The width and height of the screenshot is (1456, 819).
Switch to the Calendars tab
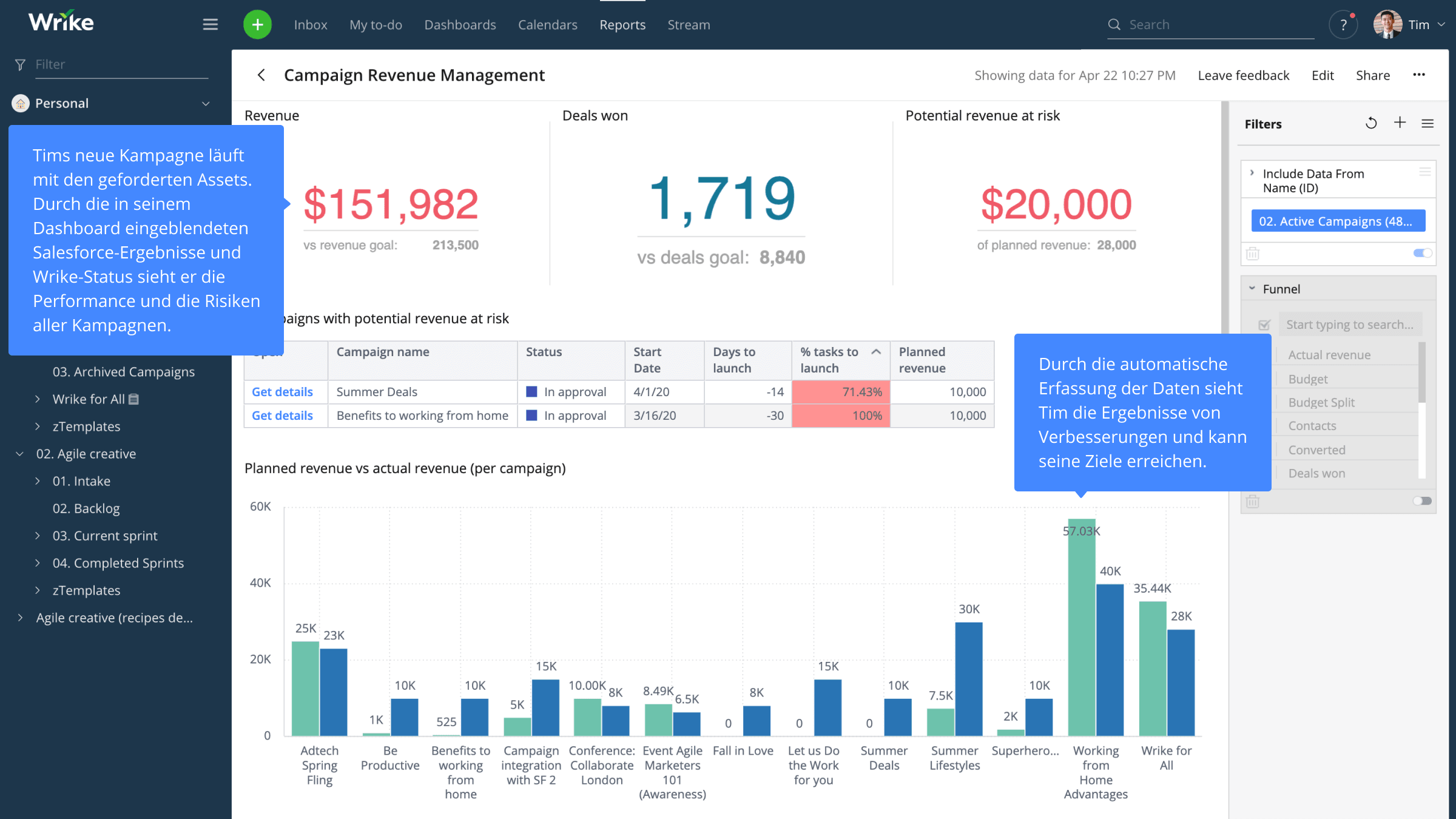(x=547, y=25)
